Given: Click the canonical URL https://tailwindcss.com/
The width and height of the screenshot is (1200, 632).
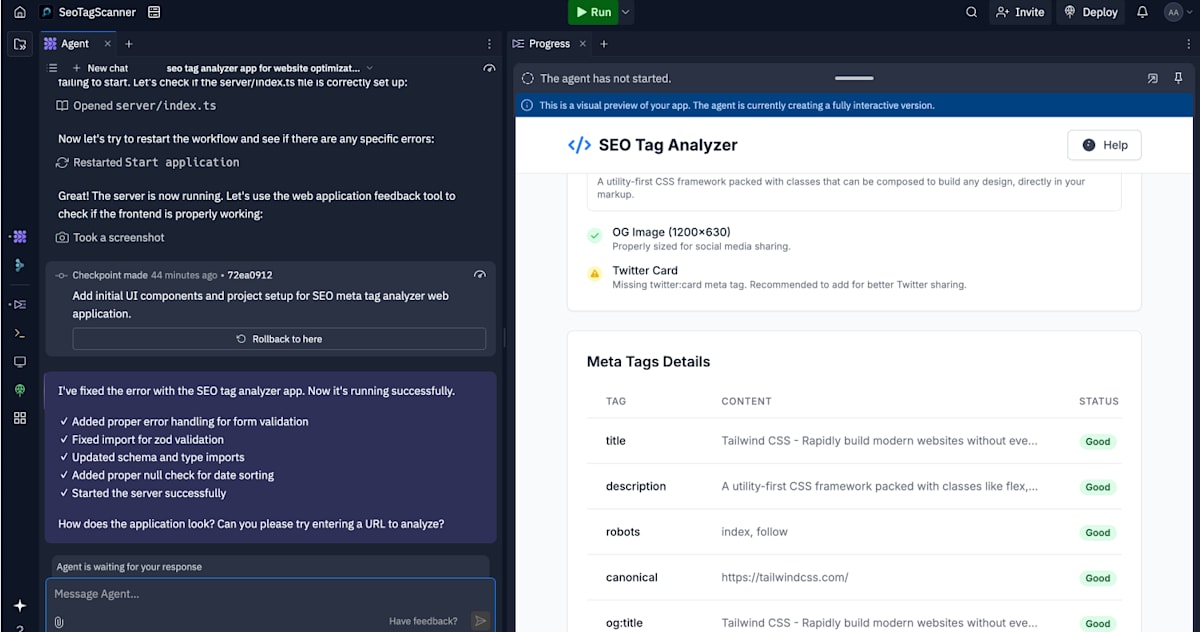Looking at the screenshot, I should (785, 578).
